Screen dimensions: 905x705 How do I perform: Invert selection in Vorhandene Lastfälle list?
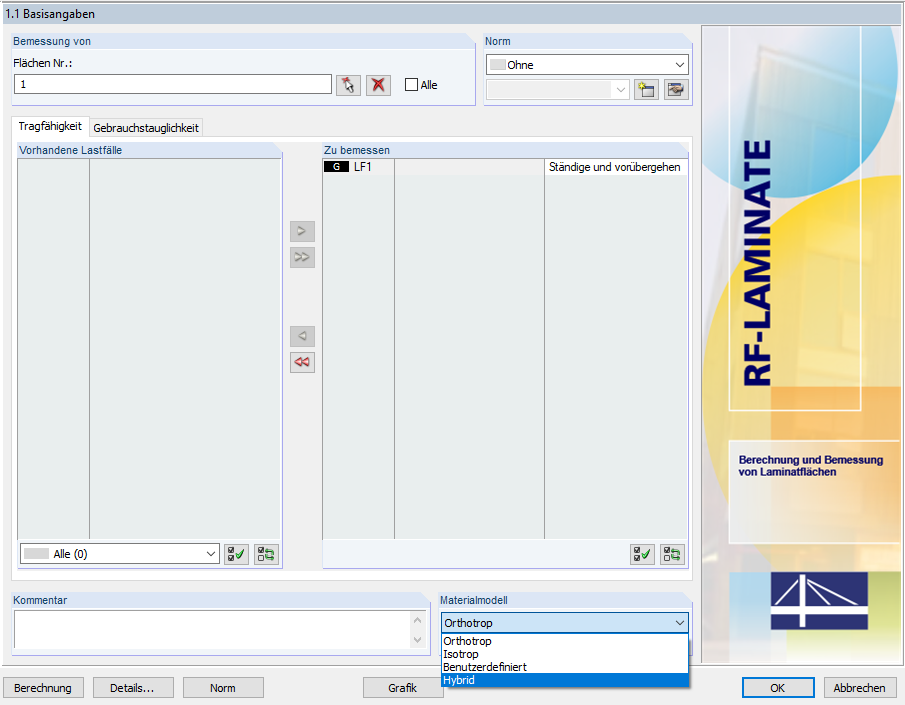[266, 554]
